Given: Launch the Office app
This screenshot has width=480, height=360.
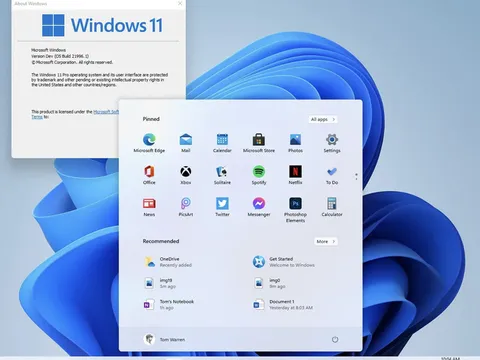Looking at the screenshot, I should pyautogui.click(x=149, y=175).
